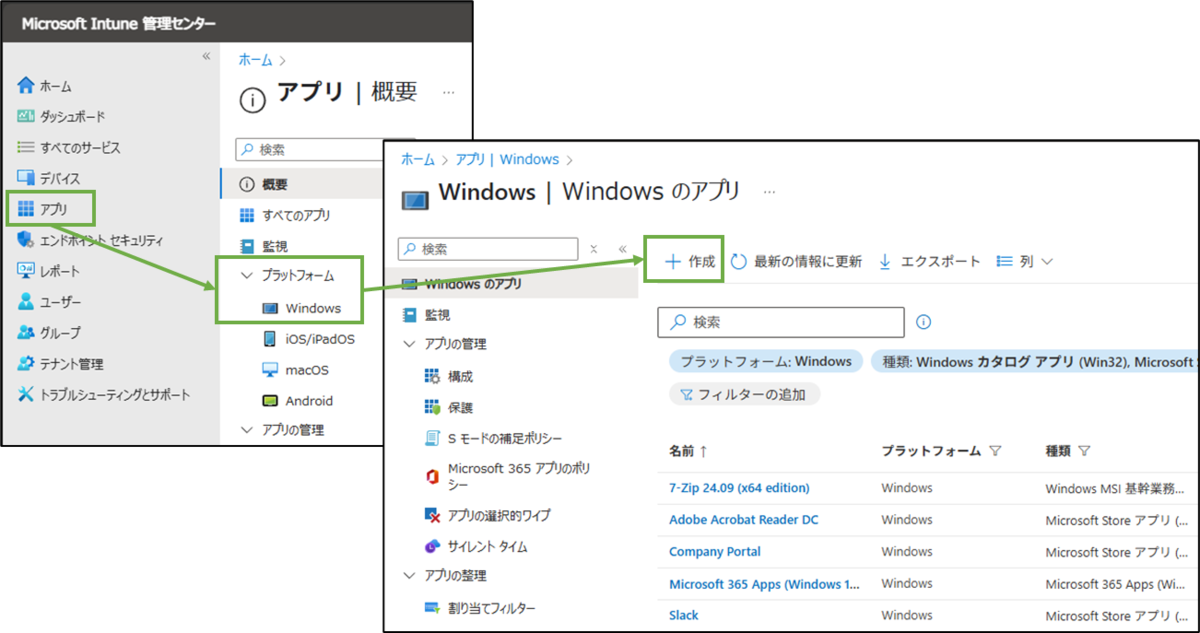1200x633 pixels.
Task: Collapse the プラットフォーム section
Action: tap(248, 275)
